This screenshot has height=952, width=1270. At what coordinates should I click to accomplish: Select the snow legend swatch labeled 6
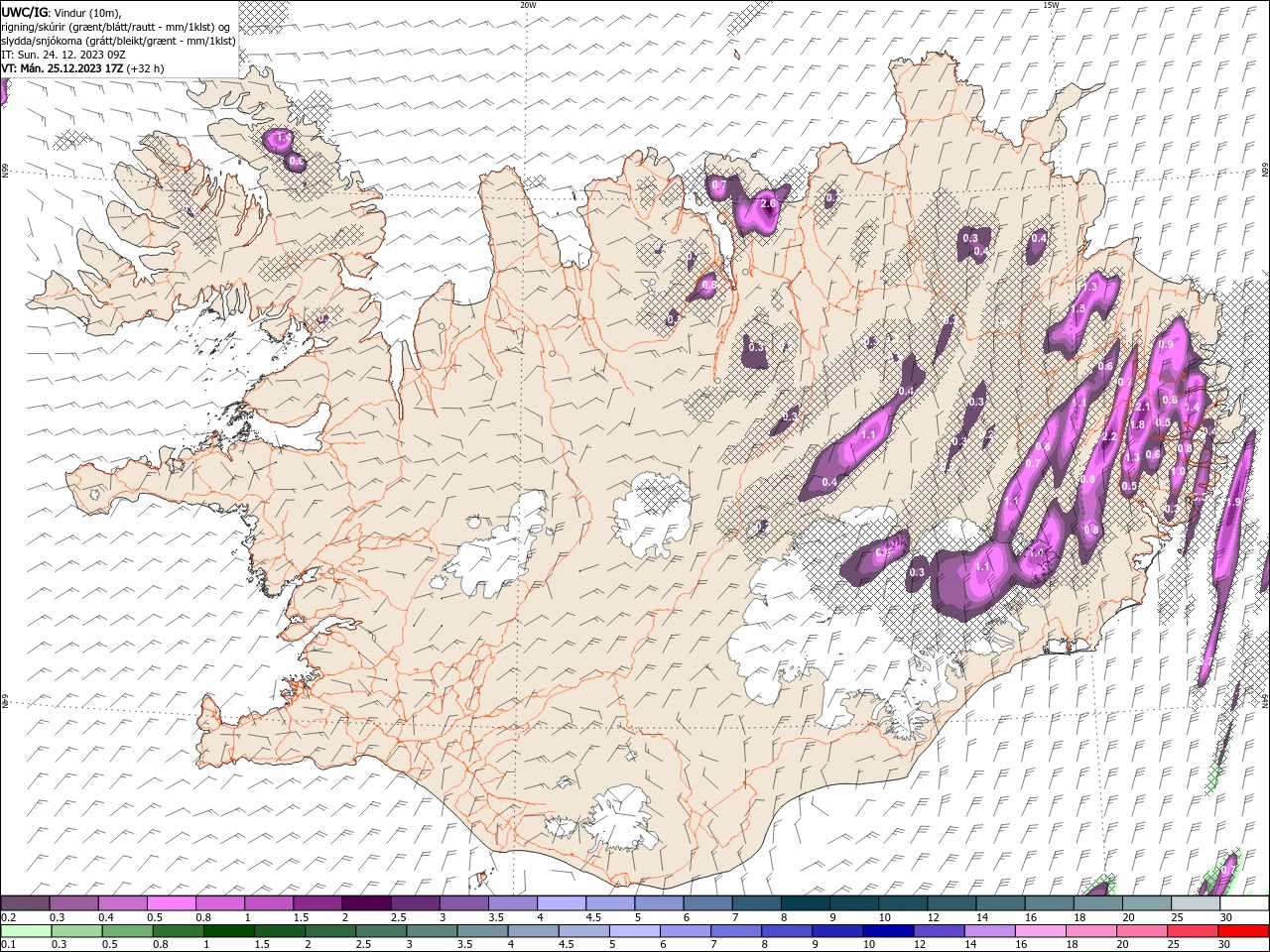coord(708,903)
